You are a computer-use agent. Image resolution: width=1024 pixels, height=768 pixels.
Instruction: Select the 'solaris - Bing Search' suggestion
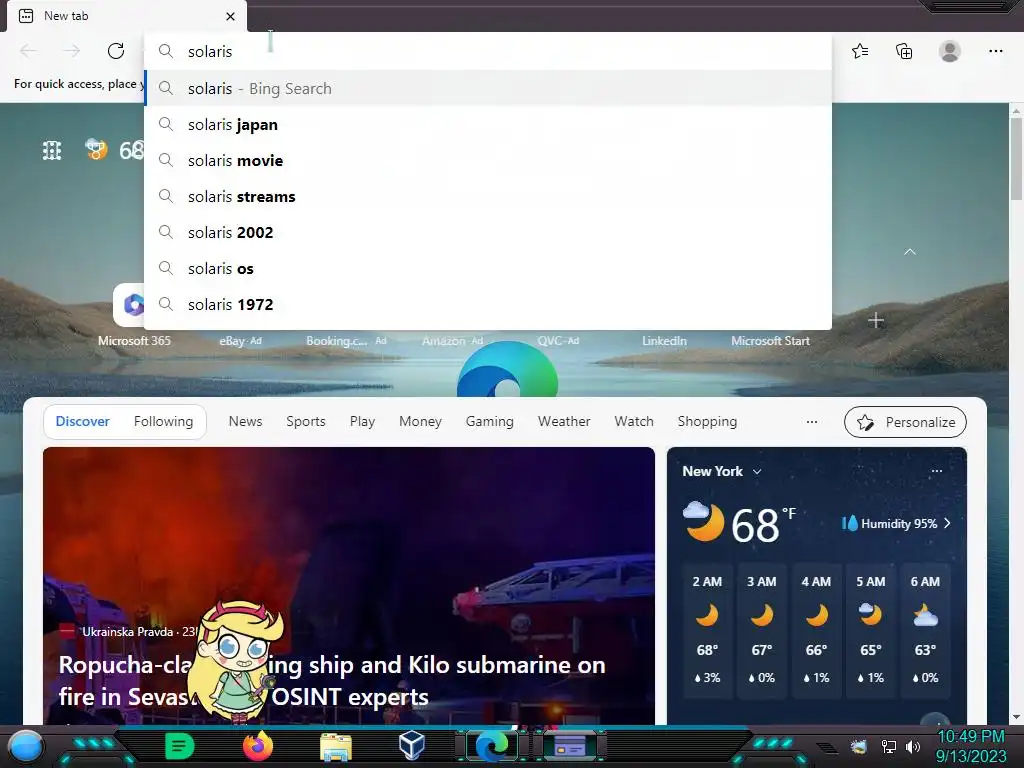pos(488,88)
